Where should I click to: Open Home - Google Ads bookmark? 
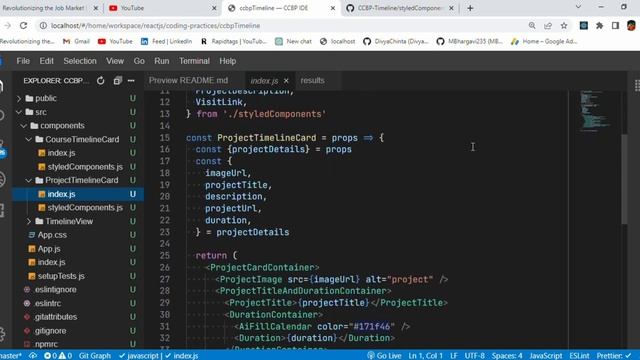(x=544, y=41)
